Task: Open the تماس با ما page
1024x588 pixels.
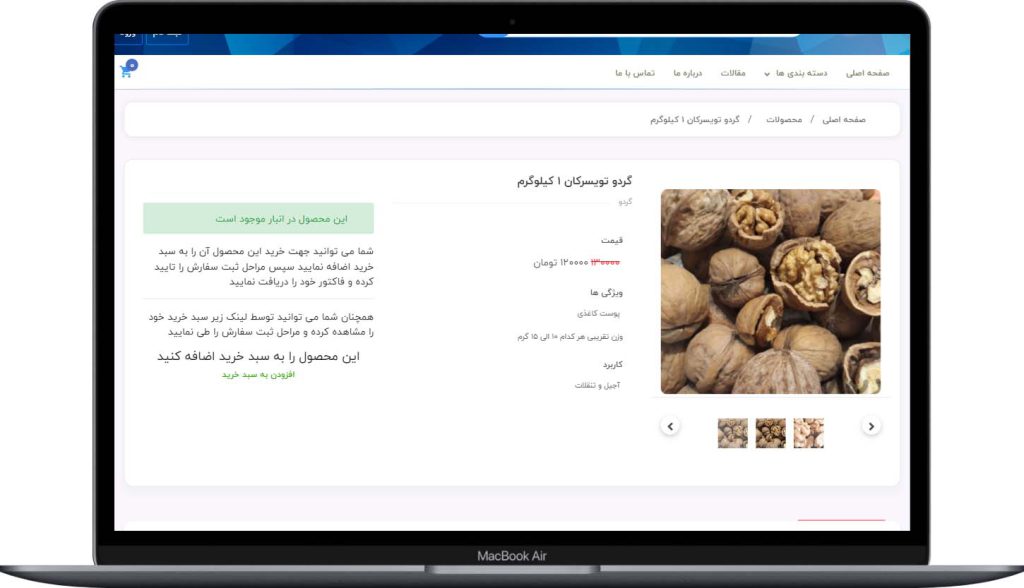Action: click(634, 73)
